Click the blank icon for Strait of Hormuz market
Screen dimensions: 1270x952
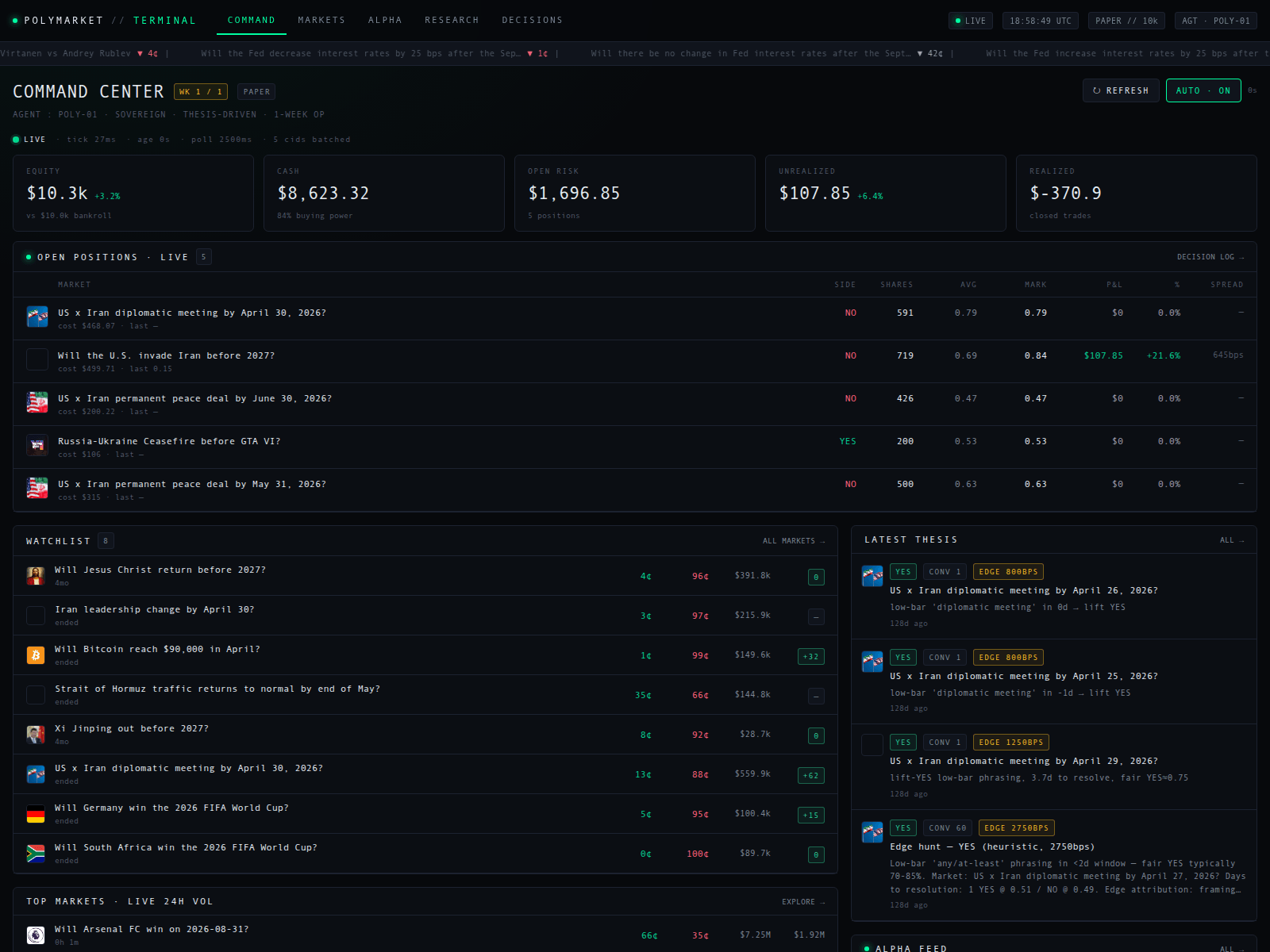[x=36, y=695]
